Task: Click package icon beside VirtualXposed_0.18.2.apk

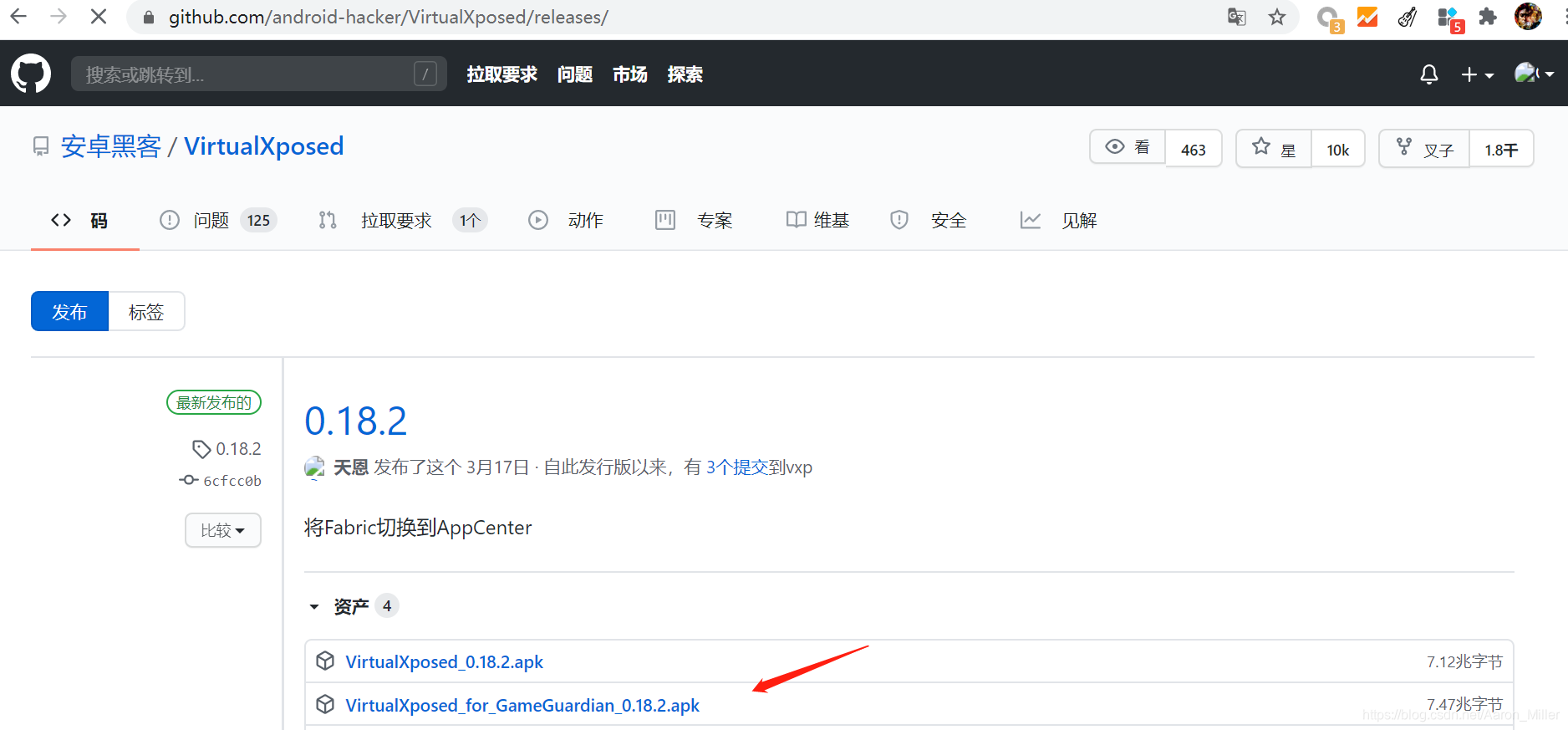Action: [325, 661]
